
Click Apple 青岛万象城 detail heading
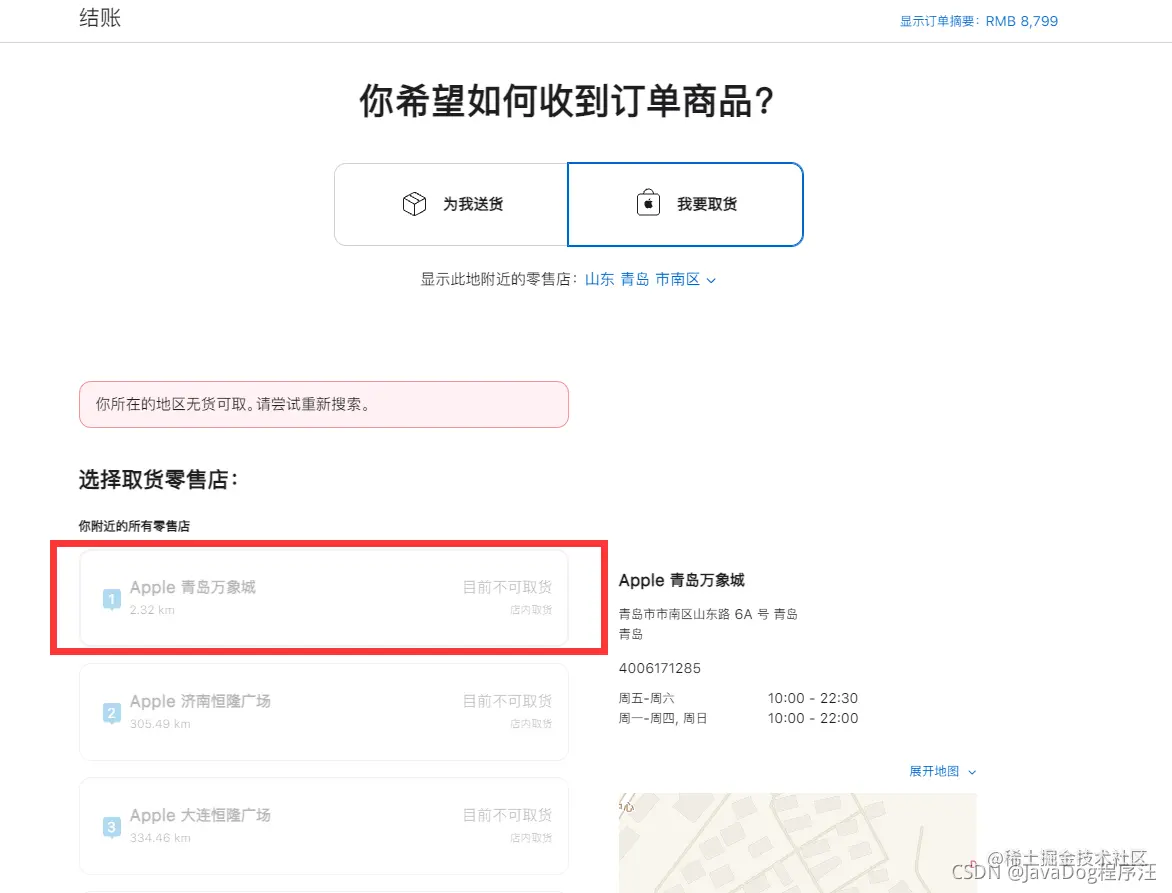coord(682,581)
